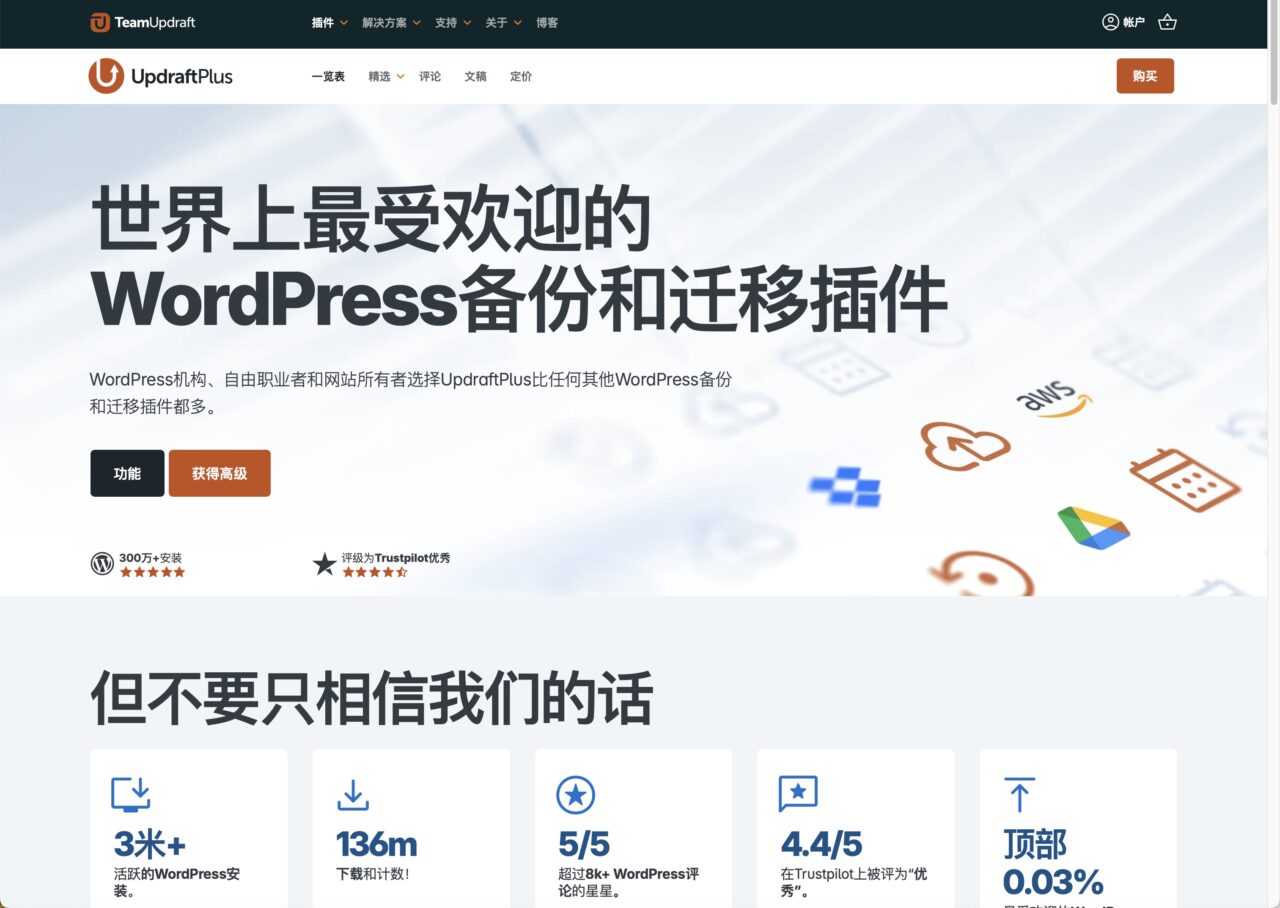This screenshot has width=1280, height=908.
Task: Click the five-star rating under 300万+安装
Action: [x=152, y=572]
